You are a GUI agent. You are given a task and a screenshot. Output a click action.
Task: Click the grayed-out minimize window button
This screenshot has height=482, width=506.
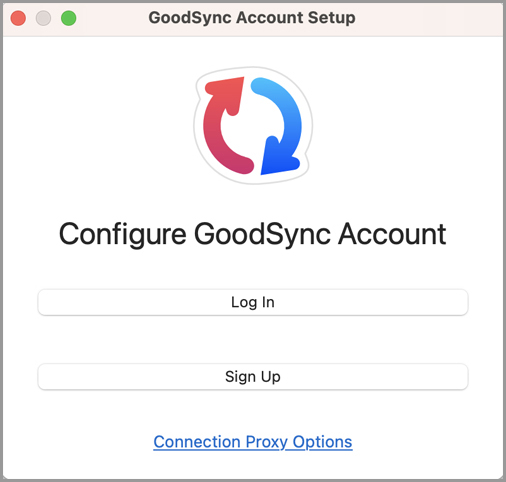click(x=43, y=18)
